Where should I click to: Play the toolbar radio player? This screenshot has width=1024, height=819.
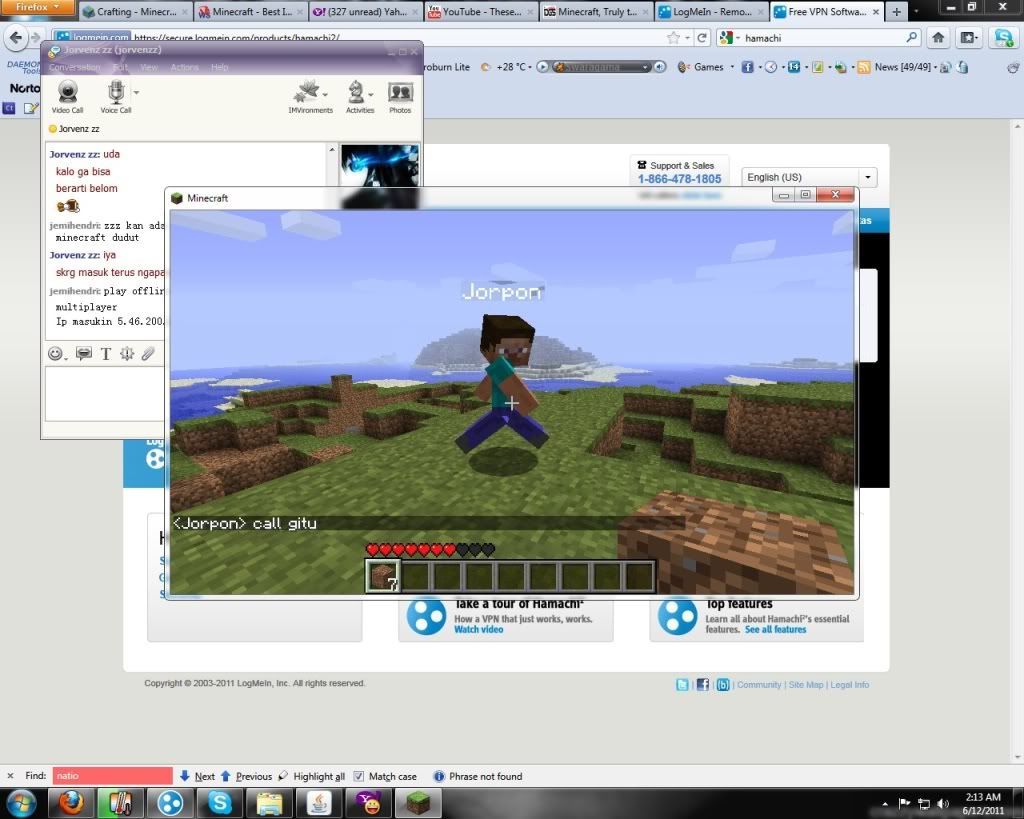(x=542, y=67)
